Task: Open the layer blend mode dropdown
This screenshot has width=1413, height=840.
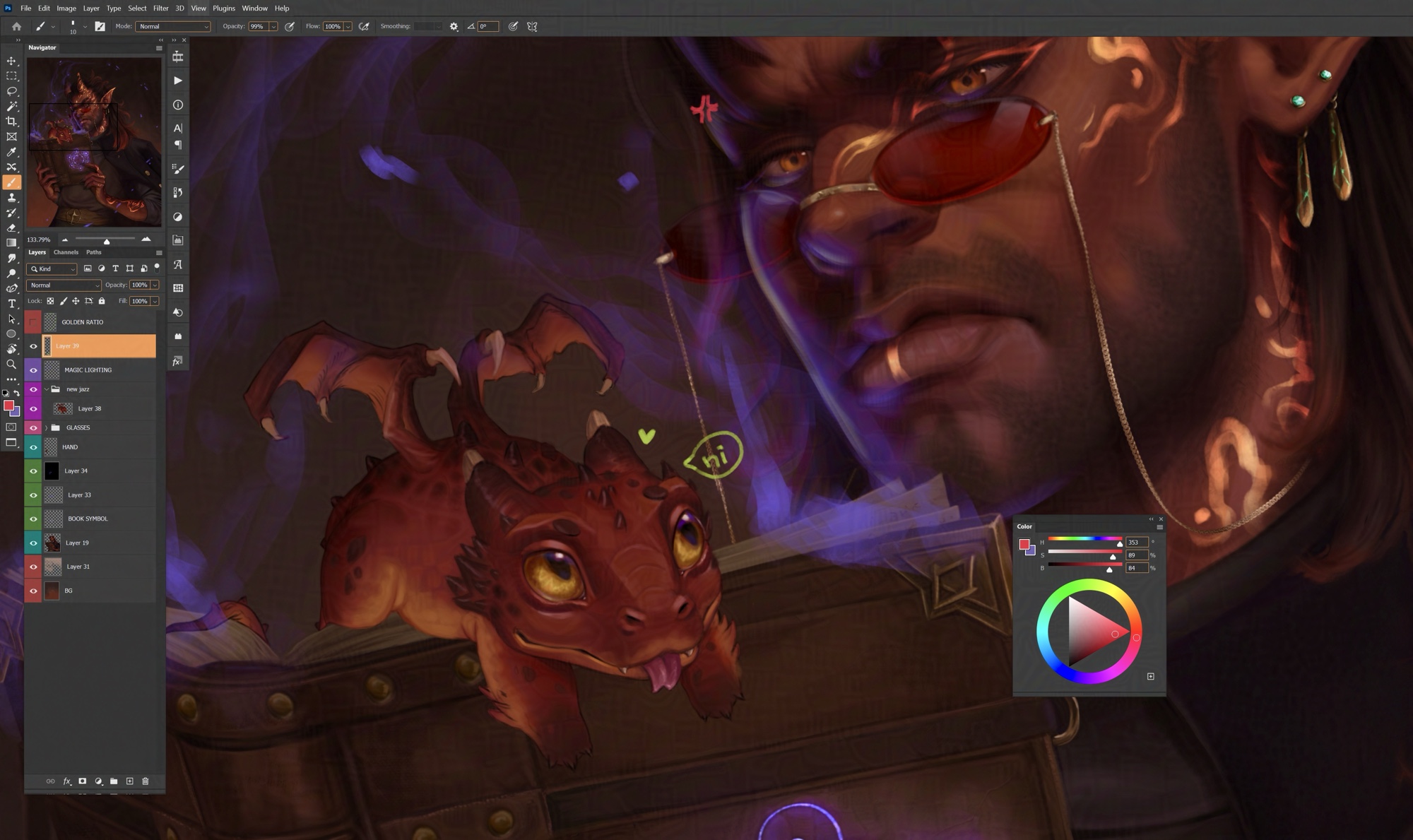Action: (64, 285)
